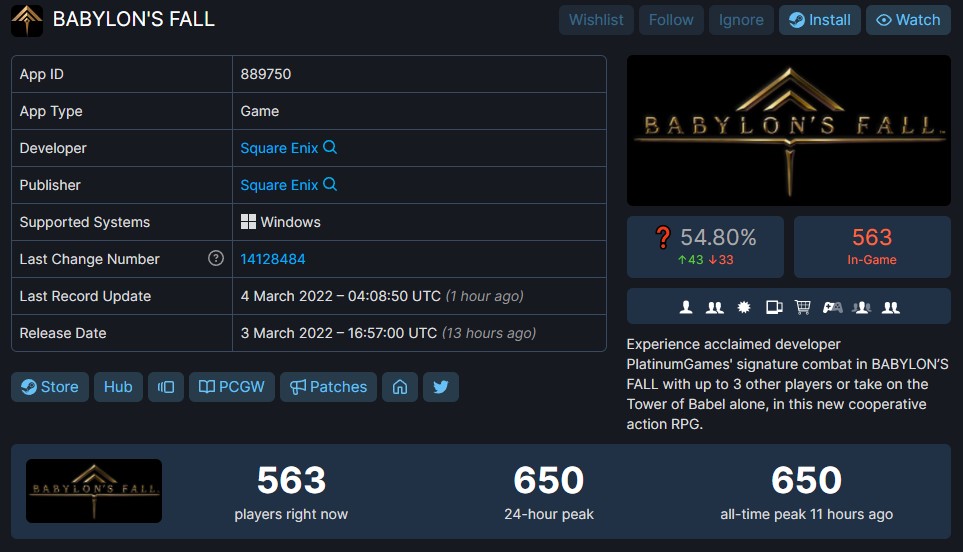
Task: Open the community Hub button
Action: (x=118, y=387)
